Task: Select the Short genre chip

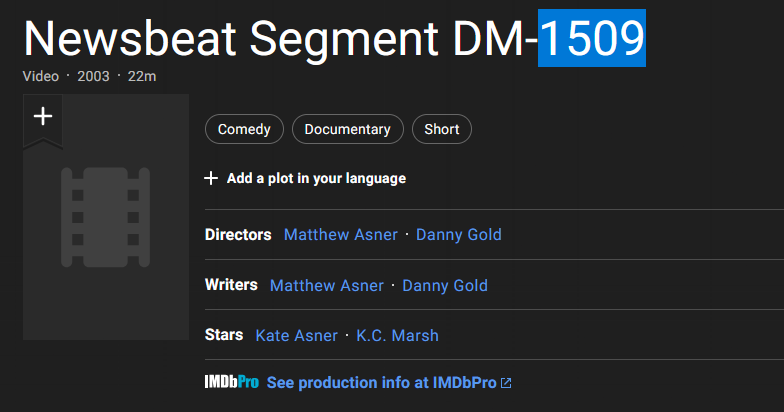Action: click(x=442, y=129)
